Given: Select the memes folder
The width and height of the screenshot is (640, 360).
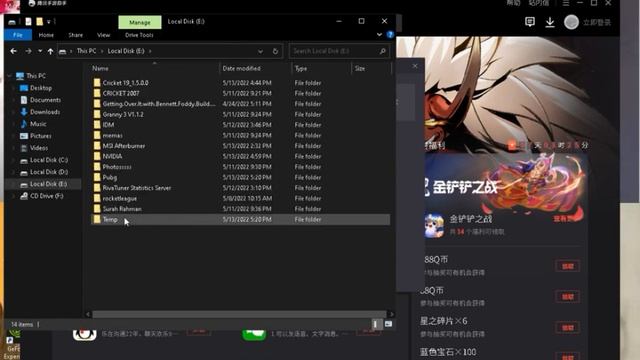Looking at the screenshot, I should click(112, 136).
